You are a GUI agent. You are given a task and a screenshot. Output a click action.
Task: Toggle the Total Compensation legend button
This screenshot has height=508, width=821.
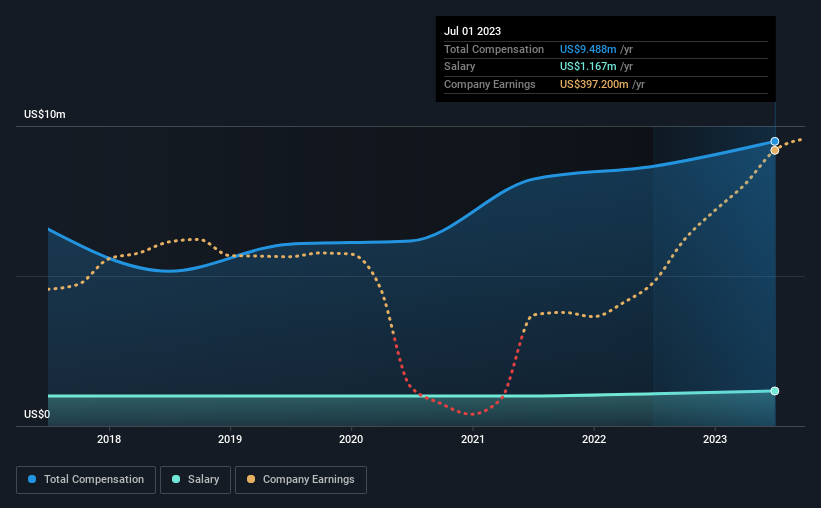tap(86, 480)
